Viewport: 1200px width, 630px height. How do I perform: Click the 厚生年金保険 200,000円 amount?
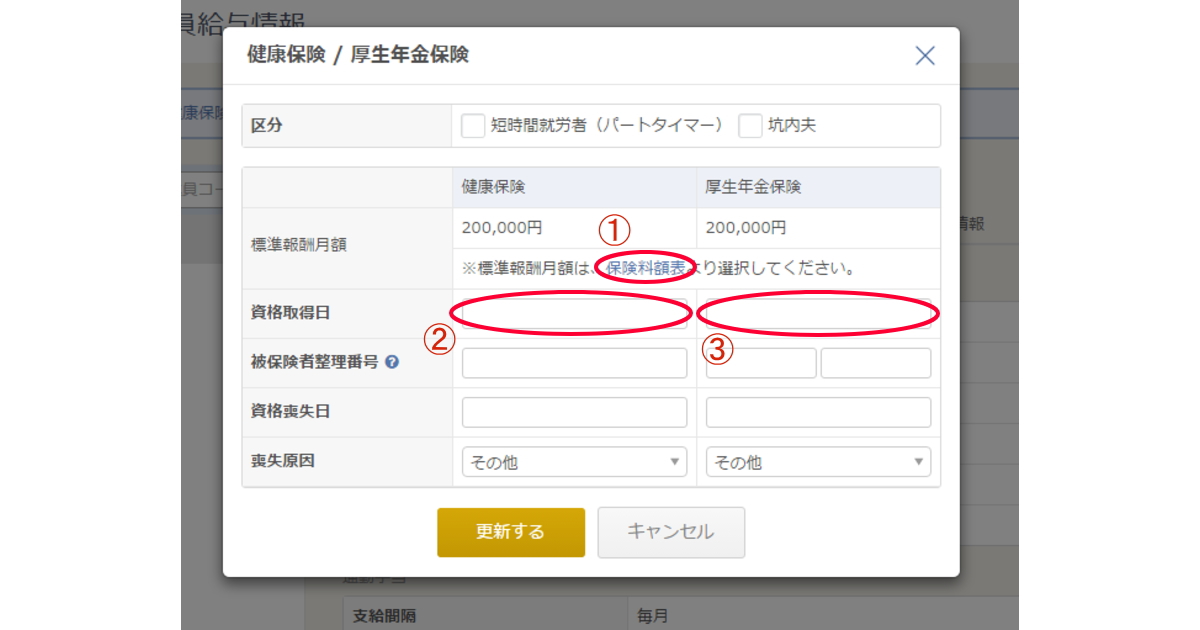coord(746,228)
